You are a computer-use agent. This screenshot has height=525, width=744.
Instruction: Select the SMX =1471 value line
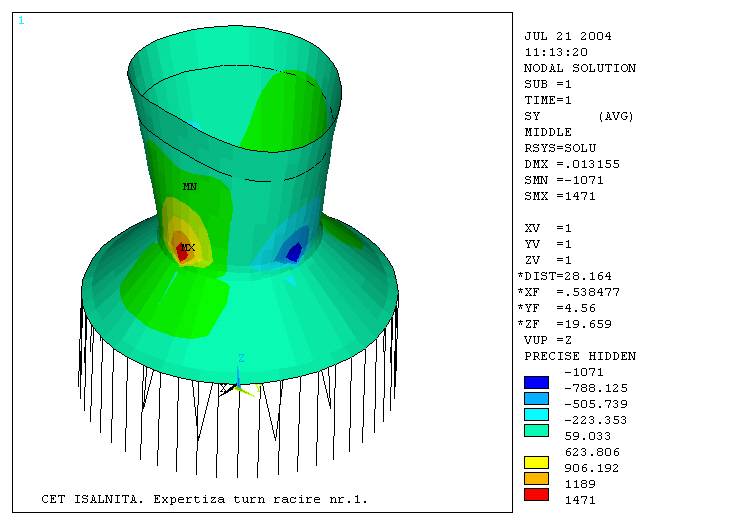559,196
